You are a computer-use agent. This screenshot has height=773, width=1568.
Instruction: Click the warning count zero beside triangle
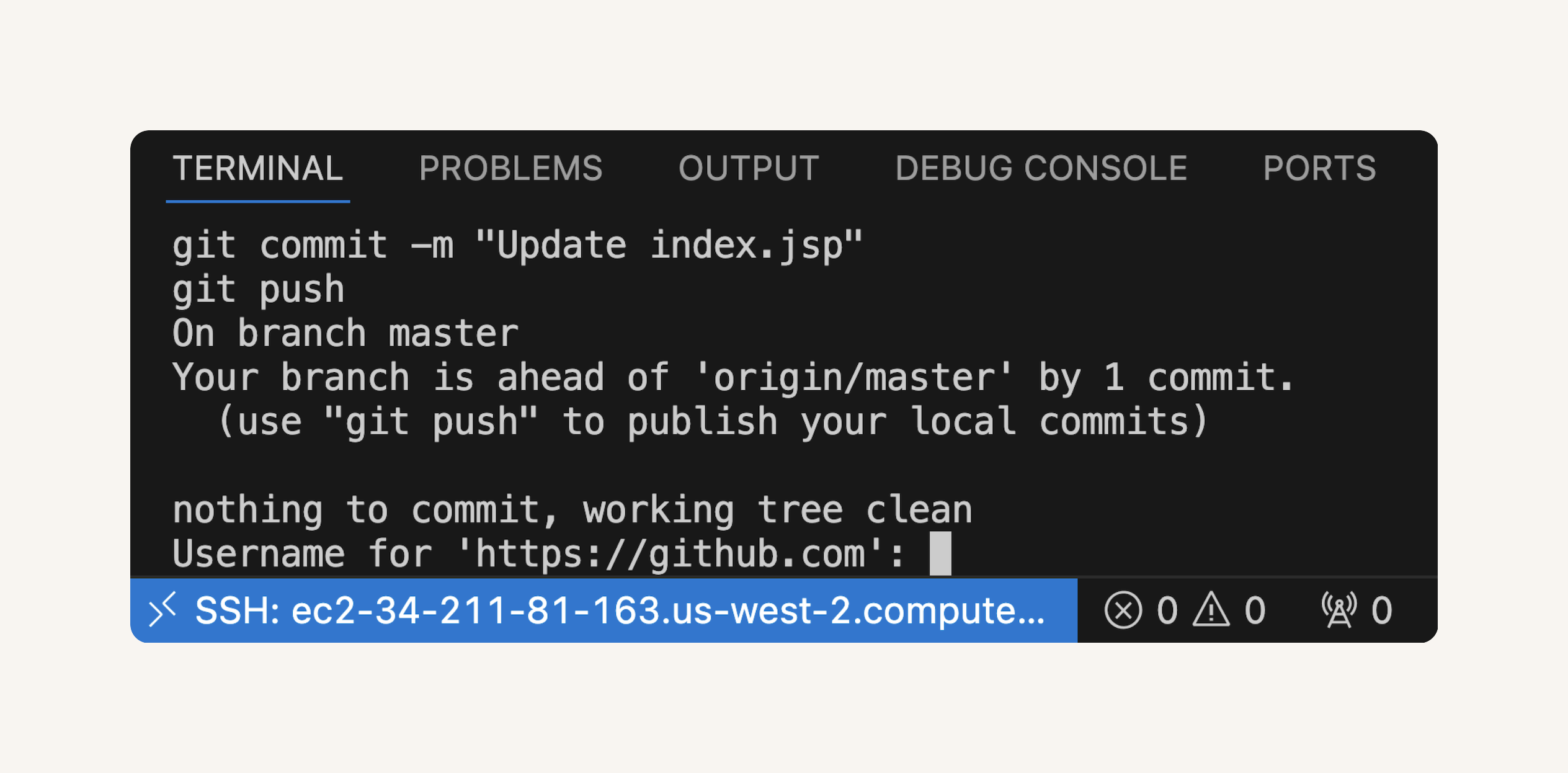[1255, 610]
